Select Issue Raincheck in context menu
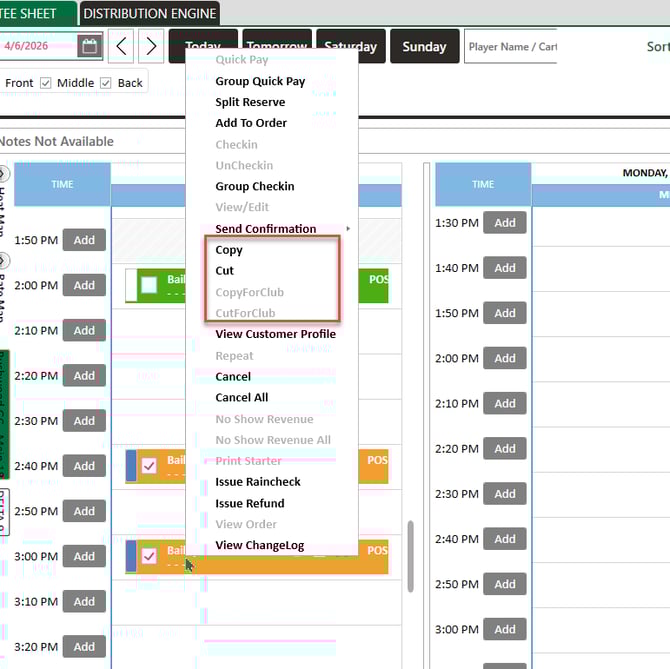 (x=258, y=482)
